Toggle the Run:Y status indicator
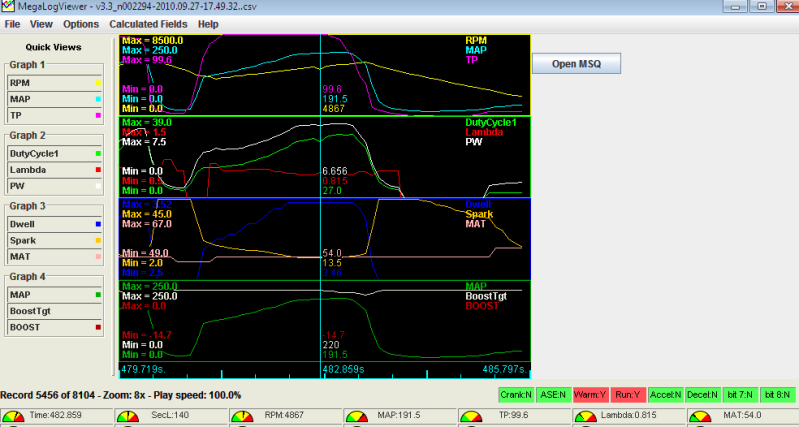This screenshot has height=427, width=799. point(629,395)
